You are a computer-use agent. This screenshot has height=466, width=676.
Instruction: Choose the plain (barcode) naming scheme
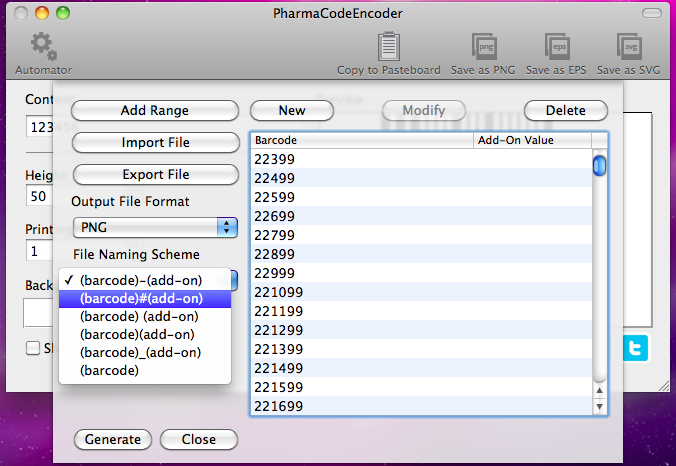145,370
